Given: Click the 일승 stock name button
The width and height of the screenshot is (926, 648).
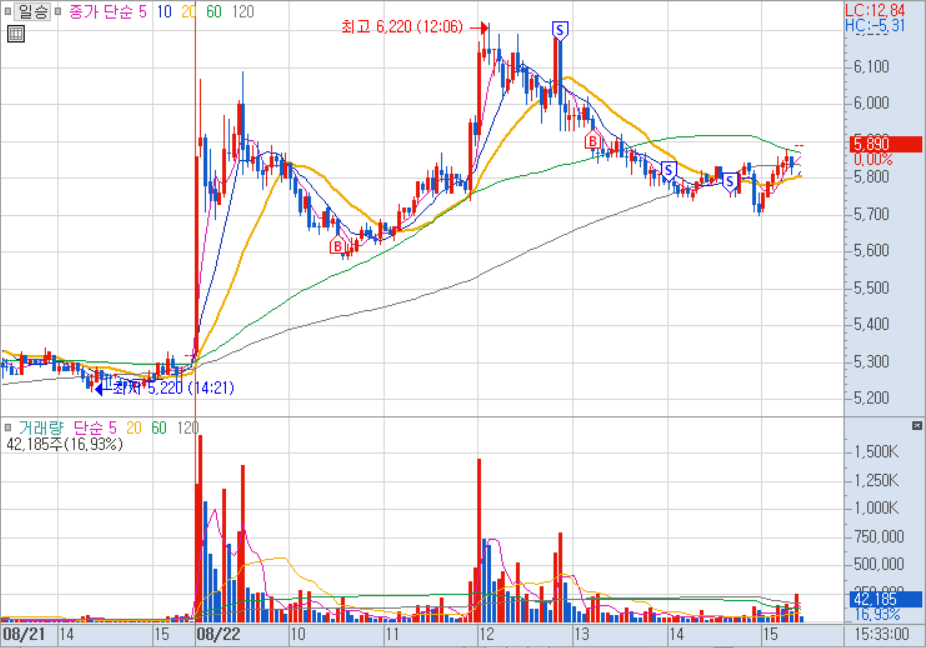Looking at the screenshot, I should click(33, 12).
